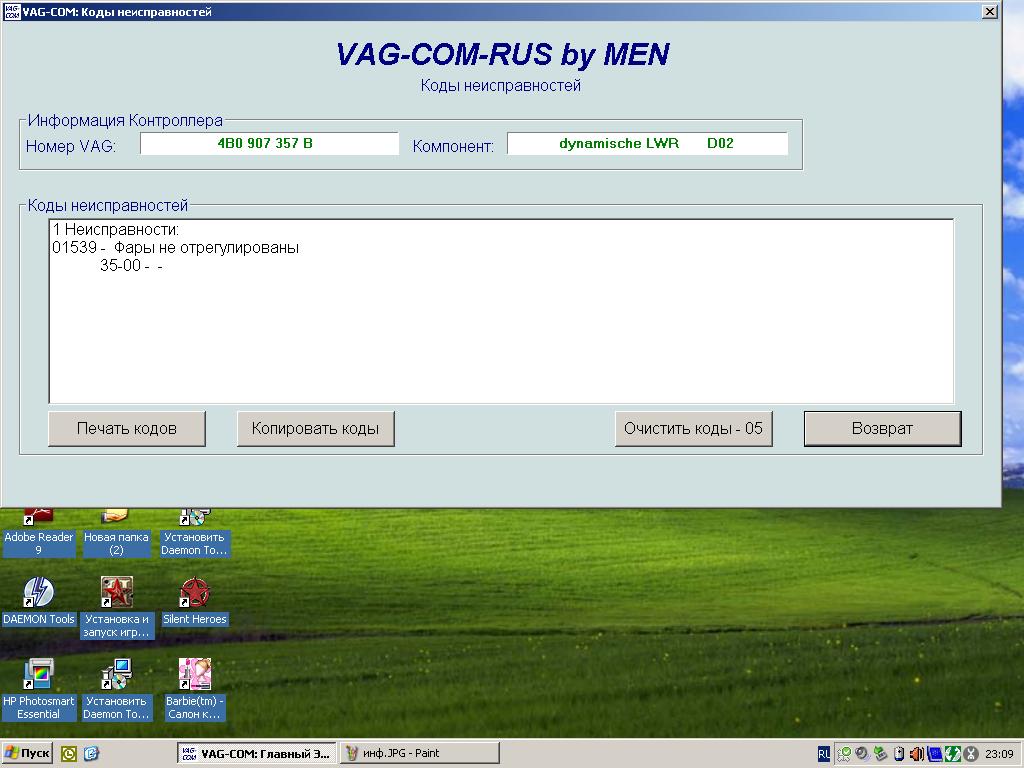Open the Пуск start menu
This screenshot has height=768, width=1024.
[x=28, y=754]
